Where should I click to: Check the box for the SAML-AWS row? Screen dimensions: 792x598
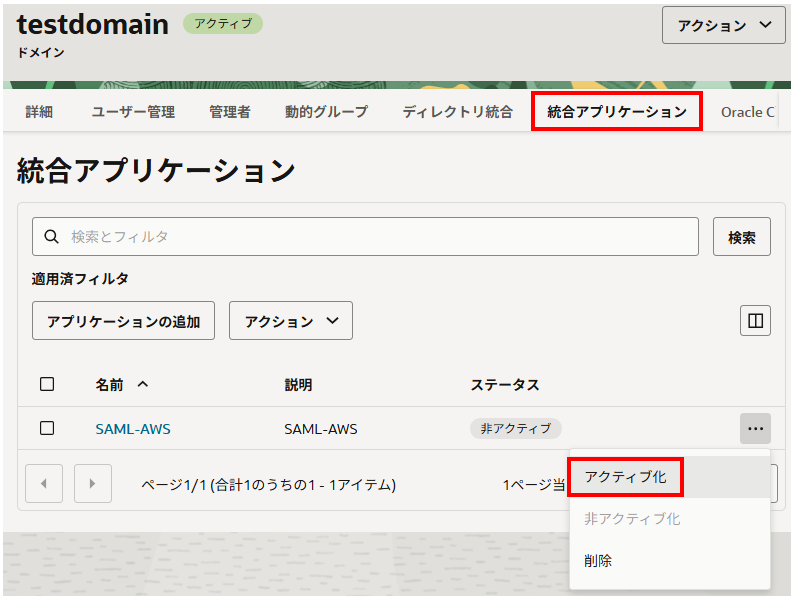[x=47, y=428]
